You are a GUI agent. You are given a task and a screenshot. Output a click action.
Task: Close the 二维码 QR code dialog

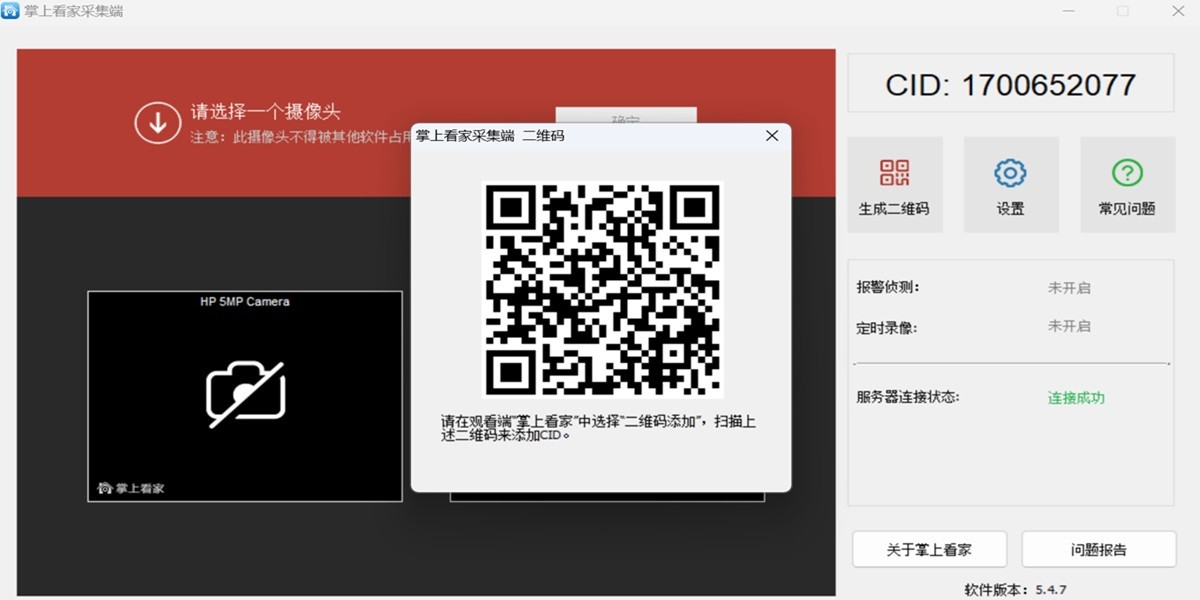(771, 135)
